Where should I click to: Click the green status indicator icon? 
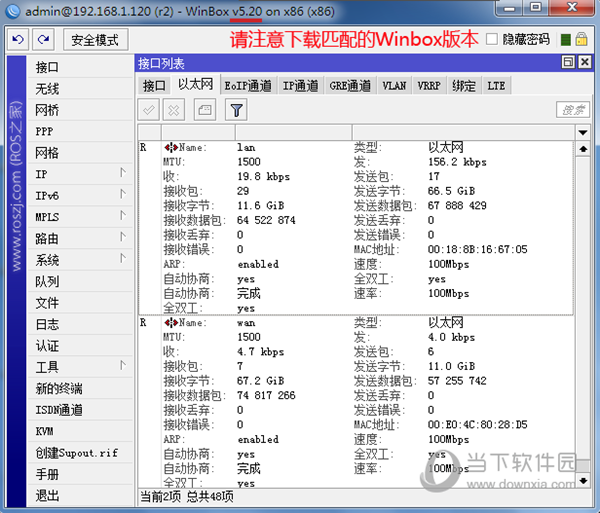(x=566, y=39)
